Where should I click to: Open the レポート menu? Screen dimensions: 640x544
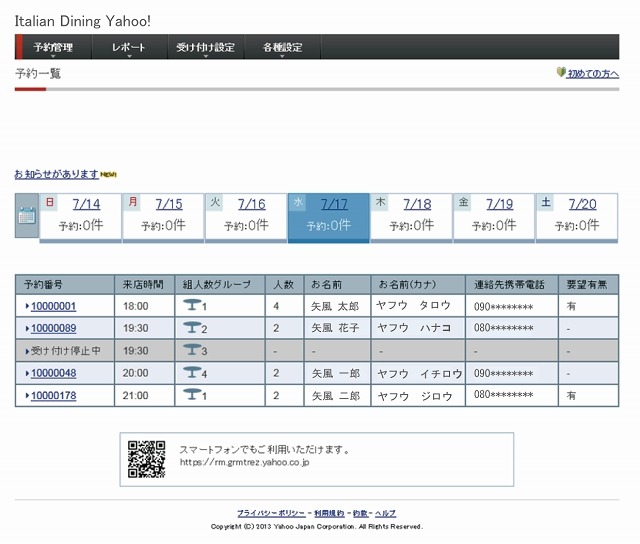[129, 47]
